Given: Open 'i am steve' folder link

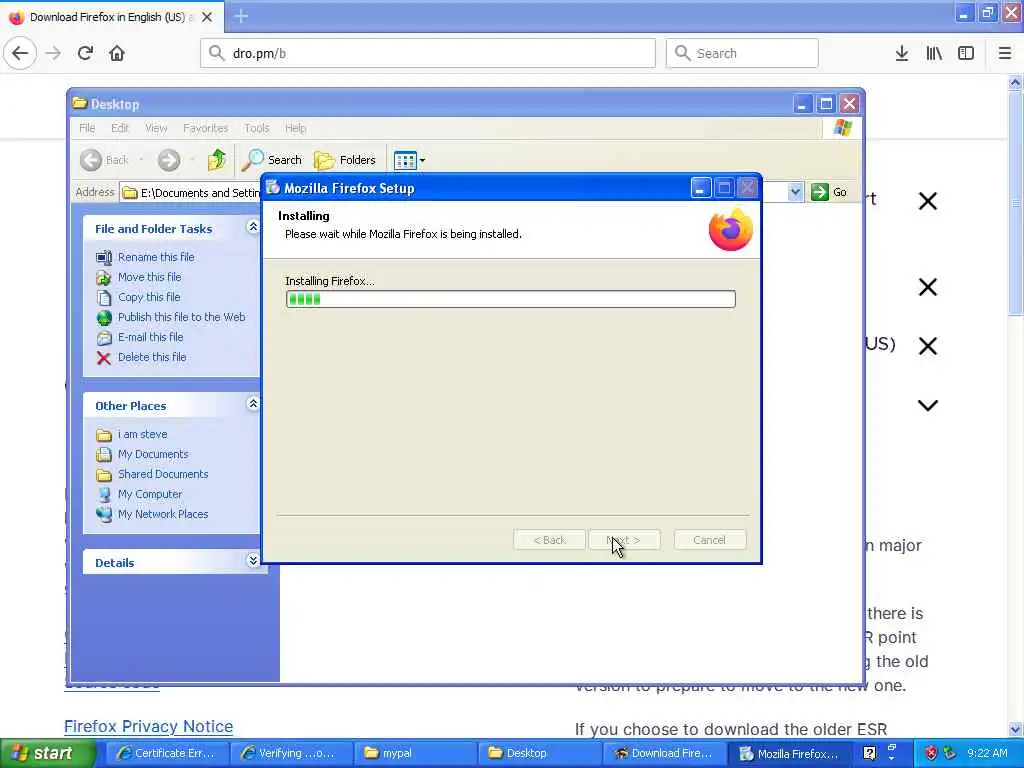Looking at the screenshot, I should (142, 434).
